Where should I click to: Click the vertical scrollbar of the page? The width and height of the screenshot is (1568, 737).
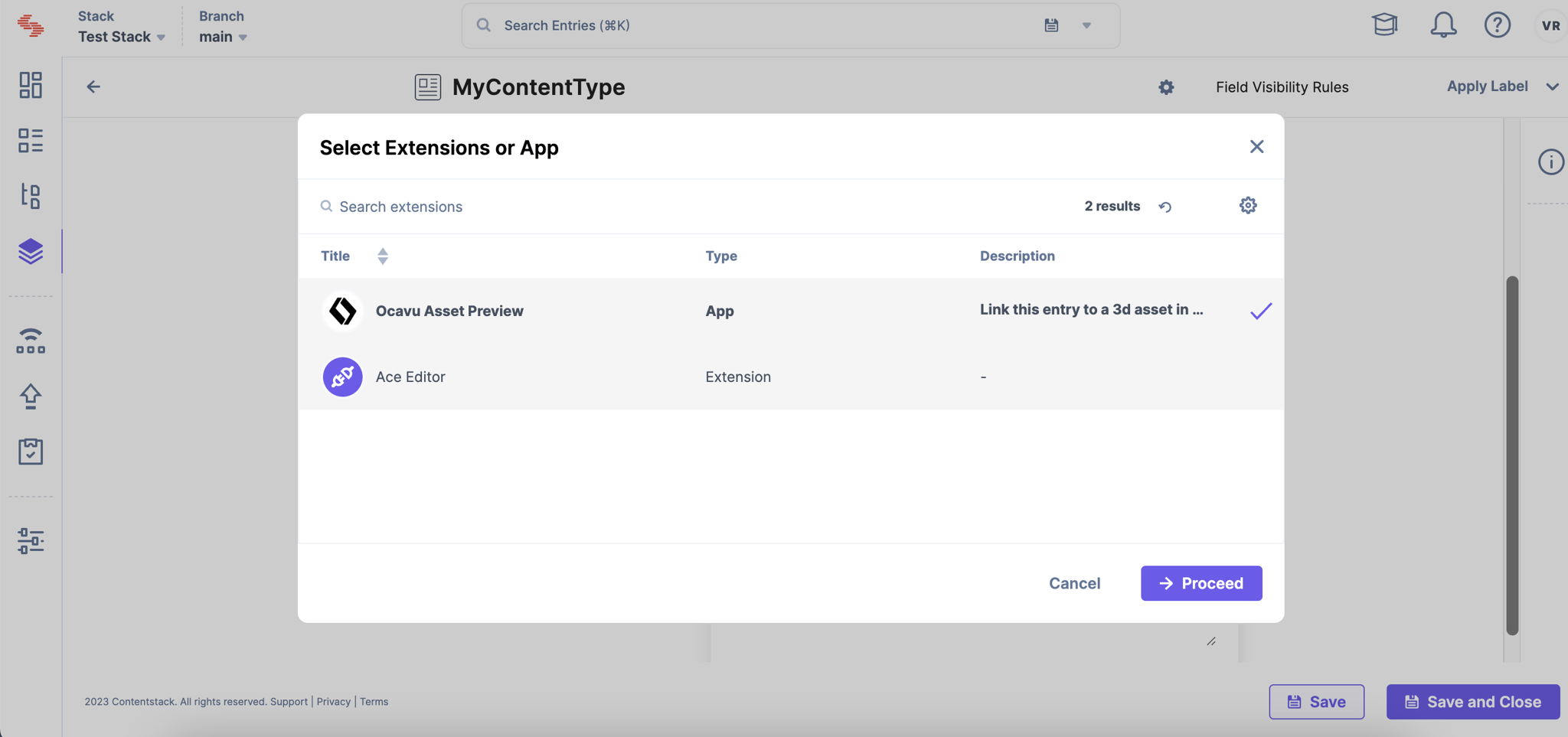(1512, 455)
